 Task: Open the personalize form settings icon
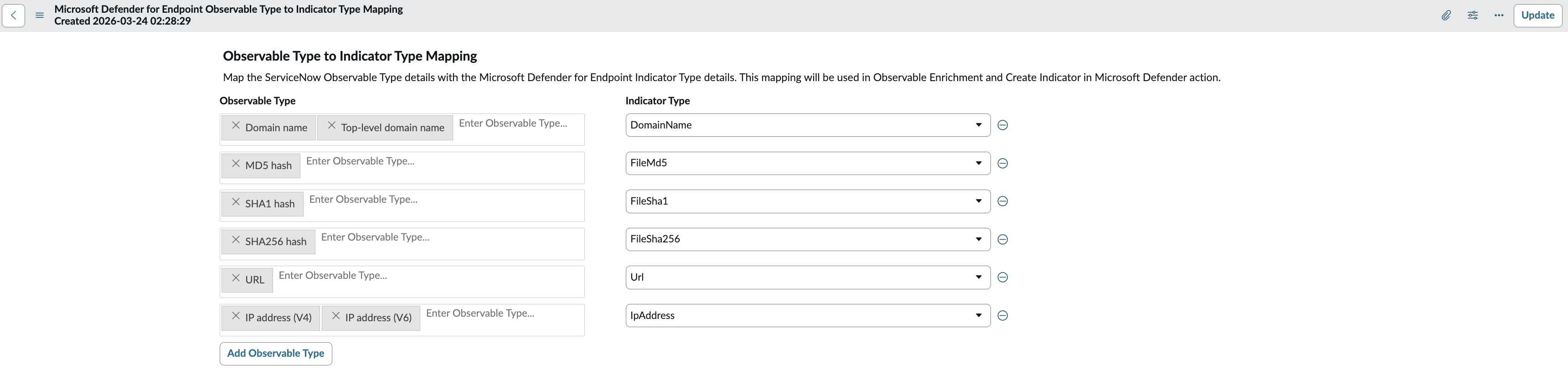point(1472,15)
